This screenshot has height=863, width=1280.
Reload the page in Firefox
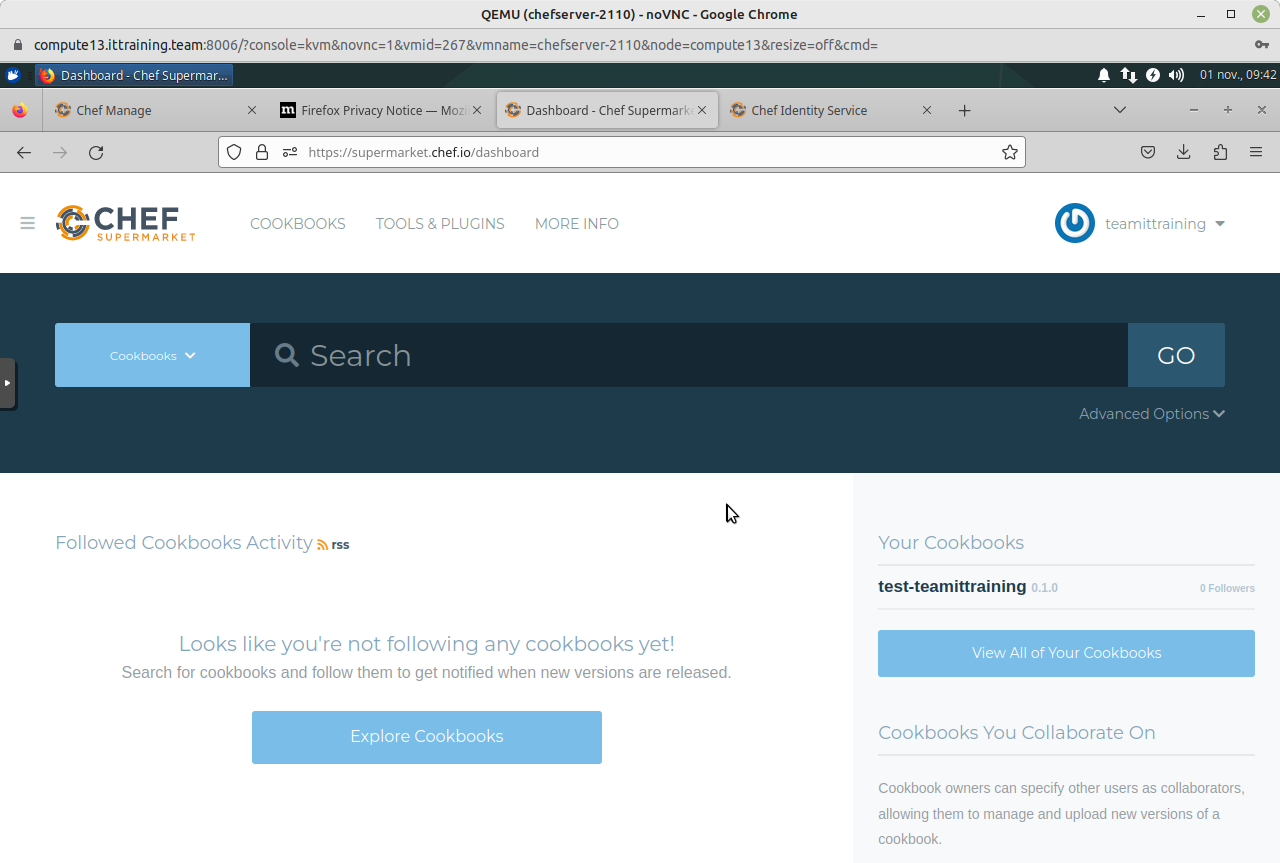[x=96, y=152]
